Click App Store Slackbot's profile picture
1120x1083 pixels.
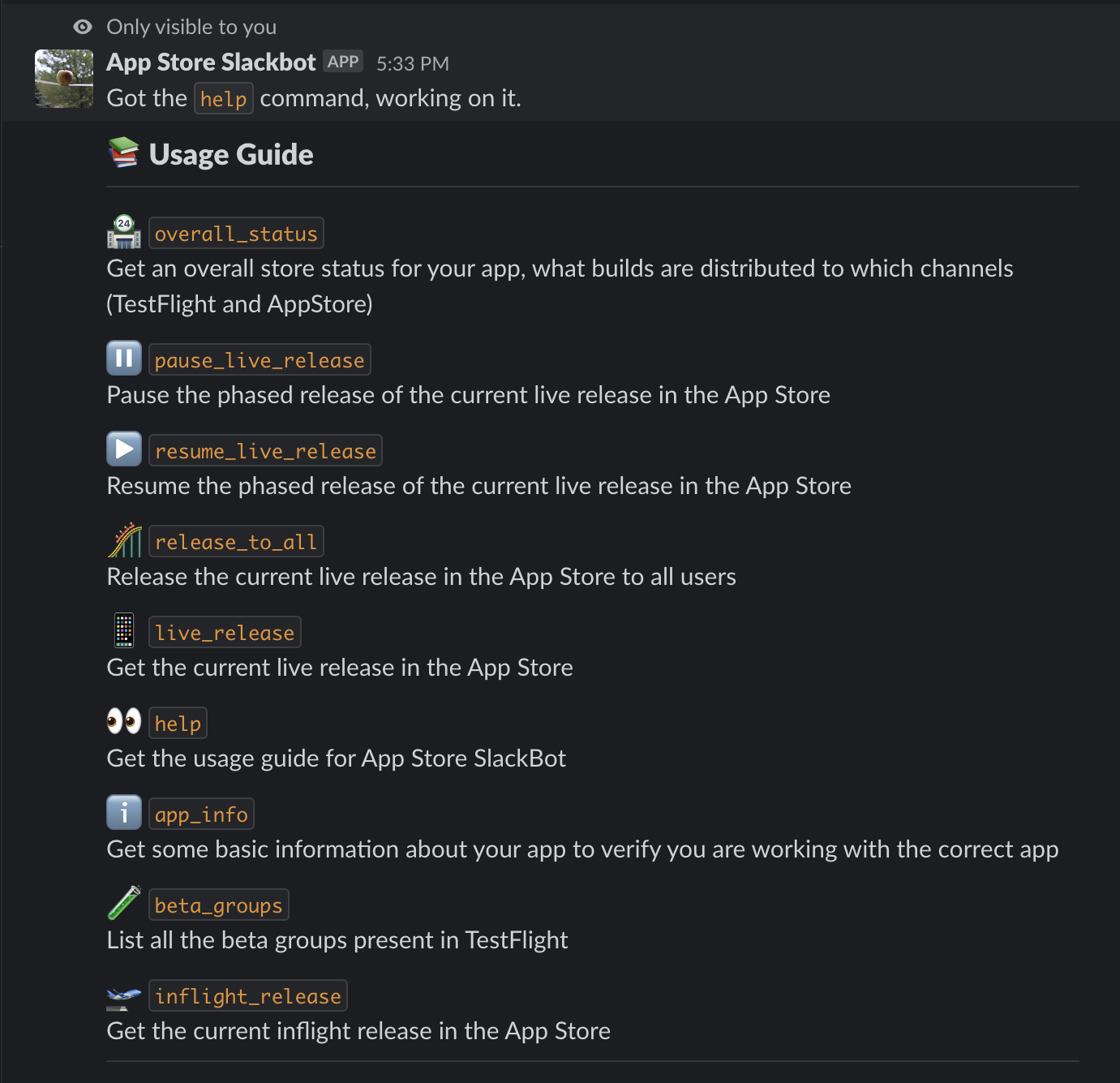62,79
